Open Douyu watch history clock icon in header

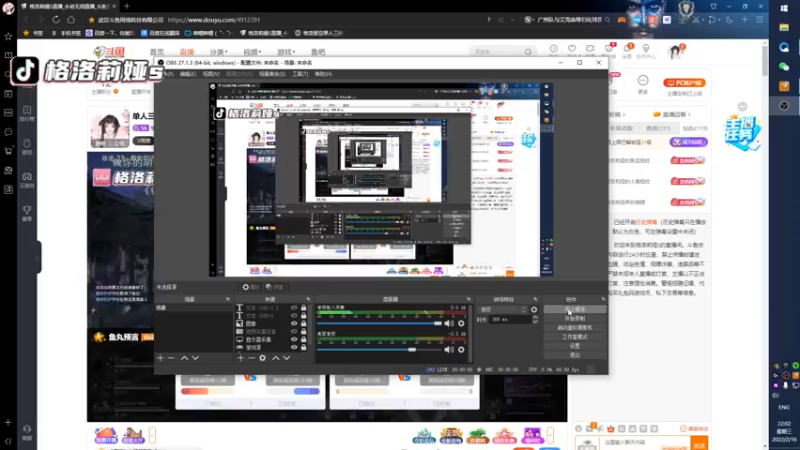click(x=554, y=49)
